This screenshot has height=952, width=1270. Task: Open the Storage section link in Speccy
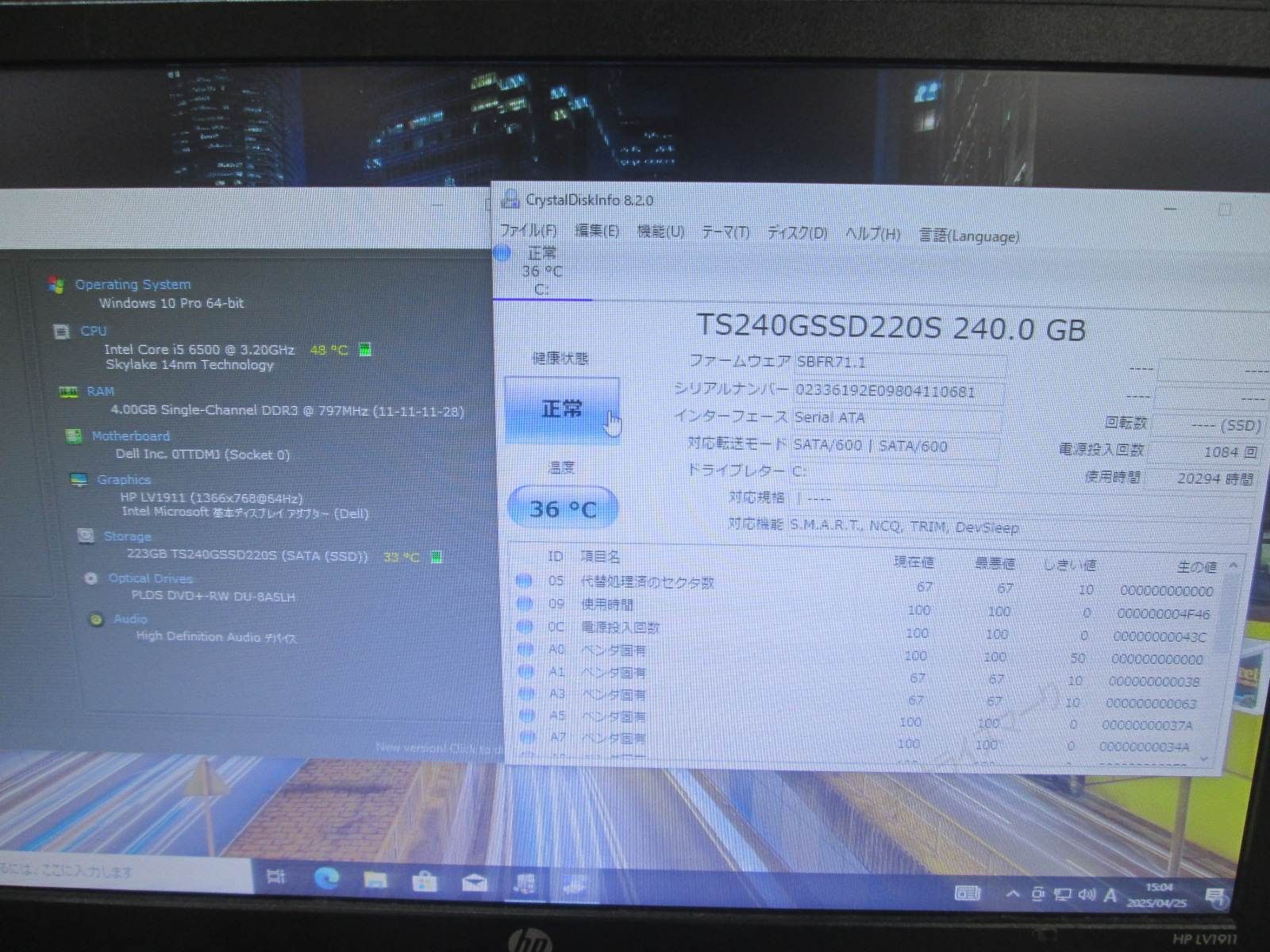(127, 536)
